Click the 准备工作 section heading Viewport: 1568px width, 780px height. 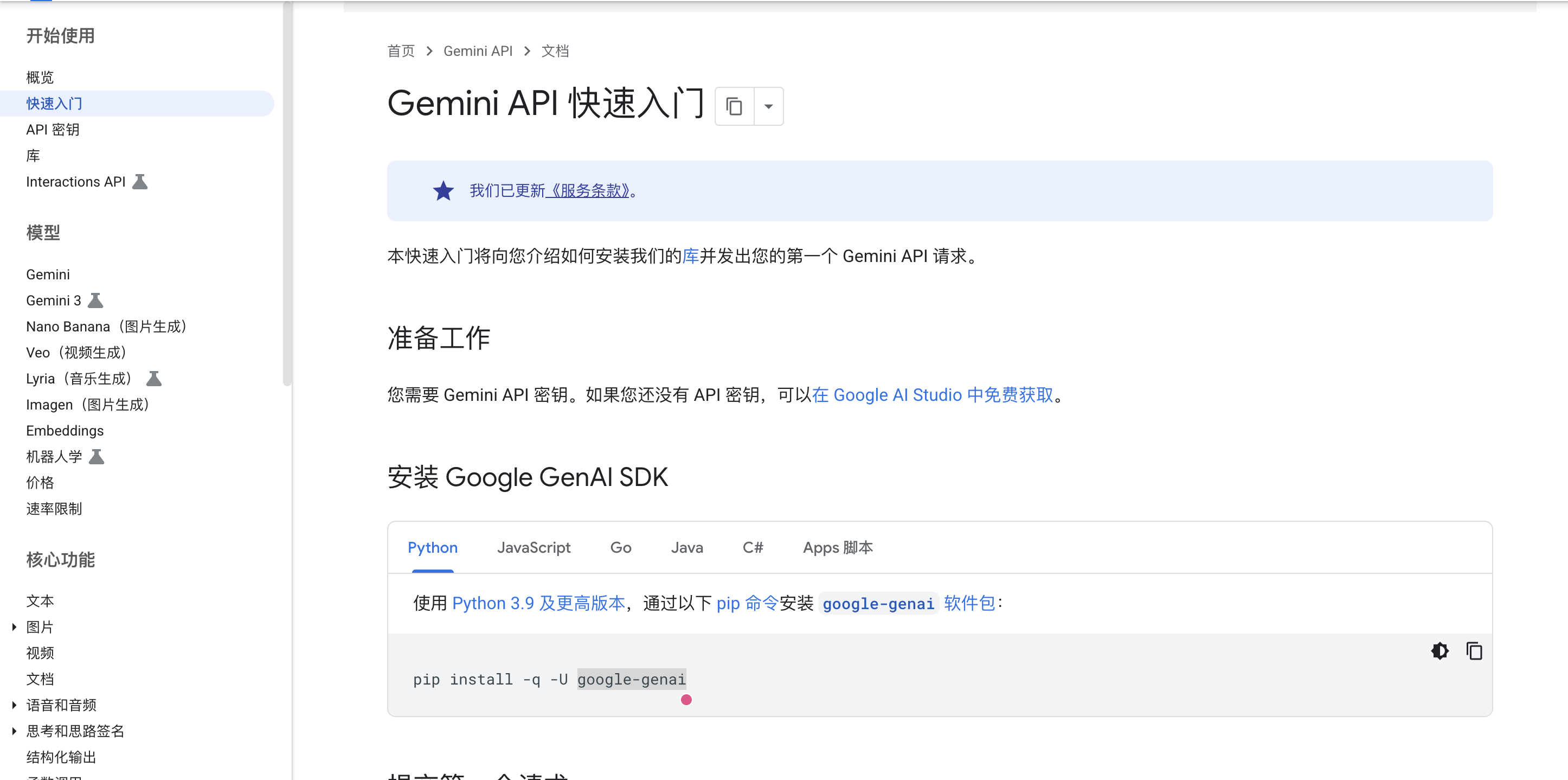439,338
